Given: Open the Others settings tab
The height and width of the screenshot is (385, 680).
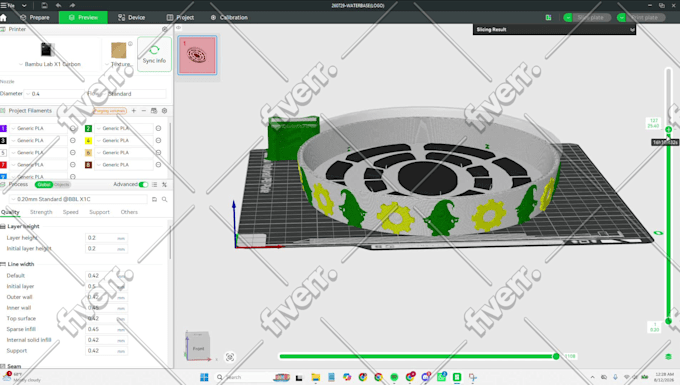Looking at the screenshot, I should point(129,212).
